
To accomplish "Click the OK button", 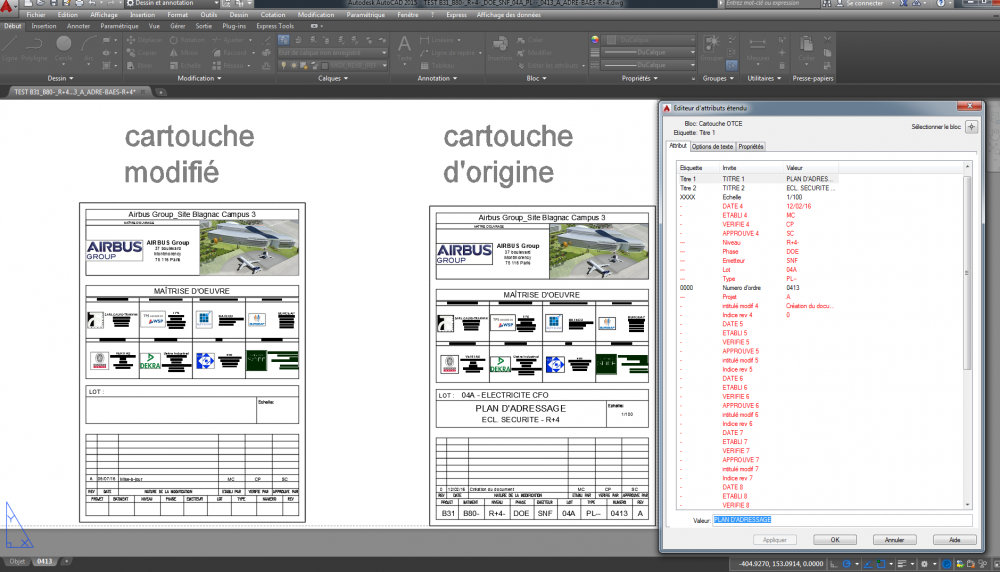I will [x=835, y=539].
